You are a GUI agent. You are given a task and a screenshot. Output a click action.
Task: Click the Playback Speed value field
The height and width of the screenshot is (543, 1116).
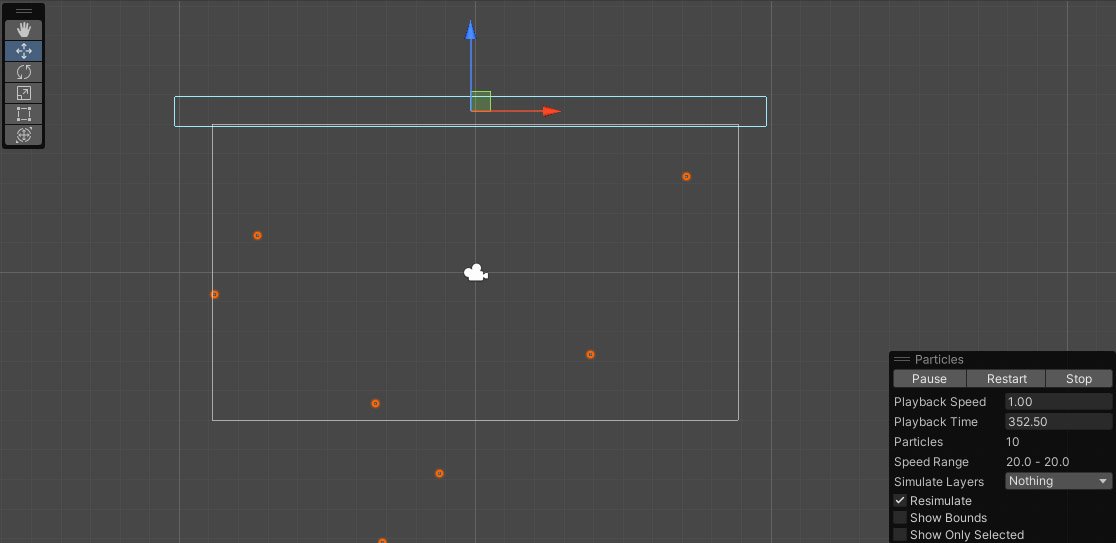(1057, 402)
